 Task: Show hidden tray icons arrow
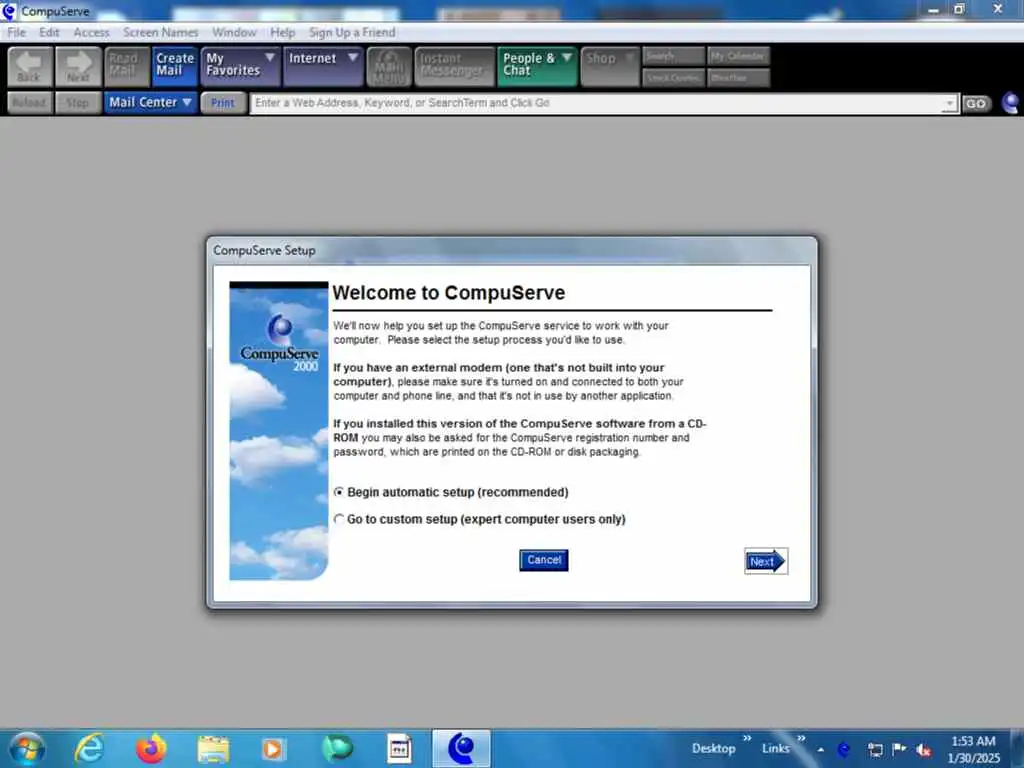click(821, 750)
